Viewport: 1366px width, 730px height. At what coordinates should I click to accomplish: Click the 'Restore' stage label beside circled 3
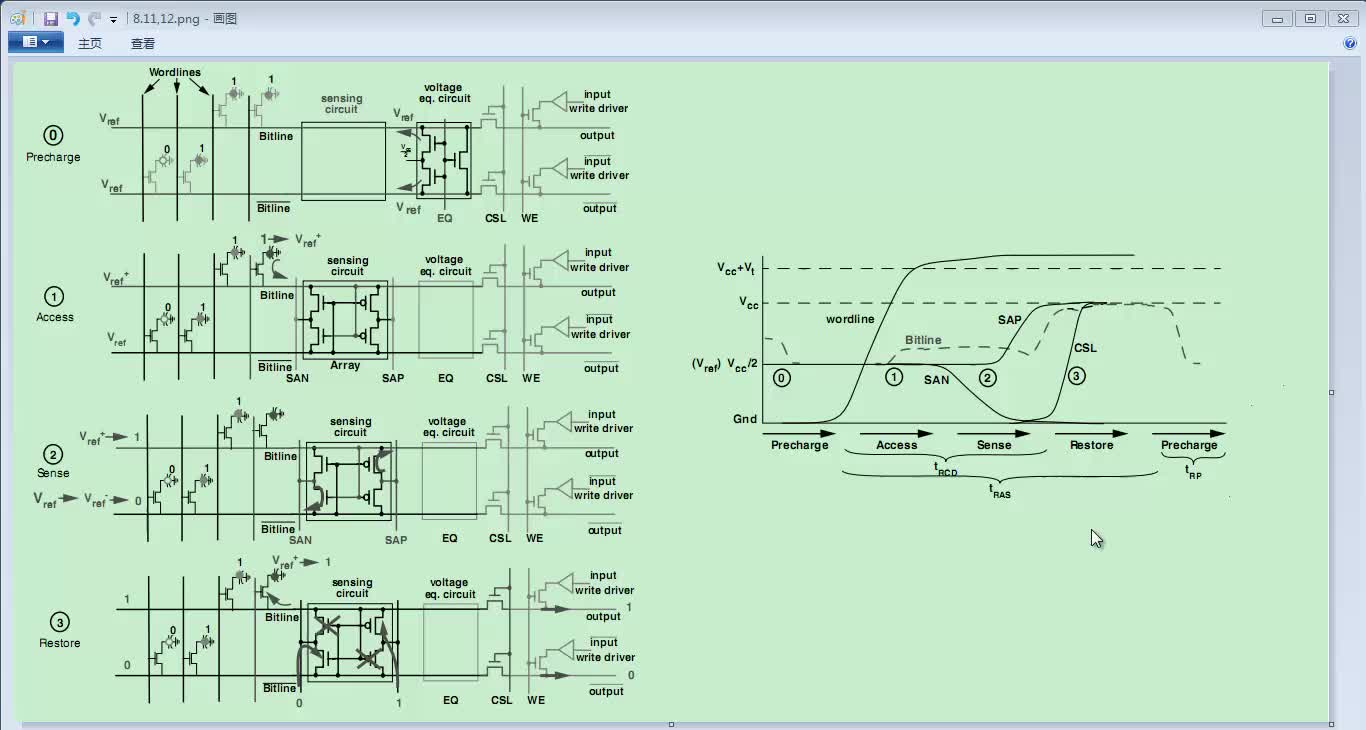(60, 643)
